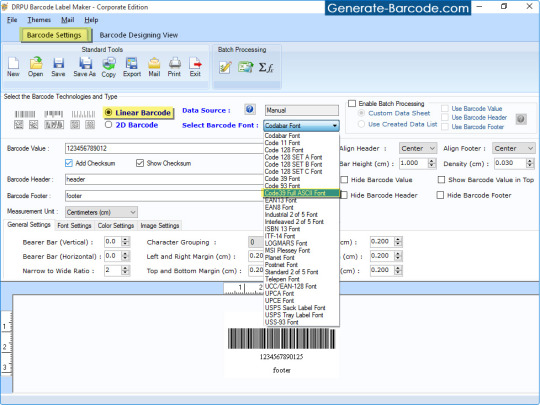Open the Mail menu
Viewport: 540px width, 405px height.
coord(68,20)
